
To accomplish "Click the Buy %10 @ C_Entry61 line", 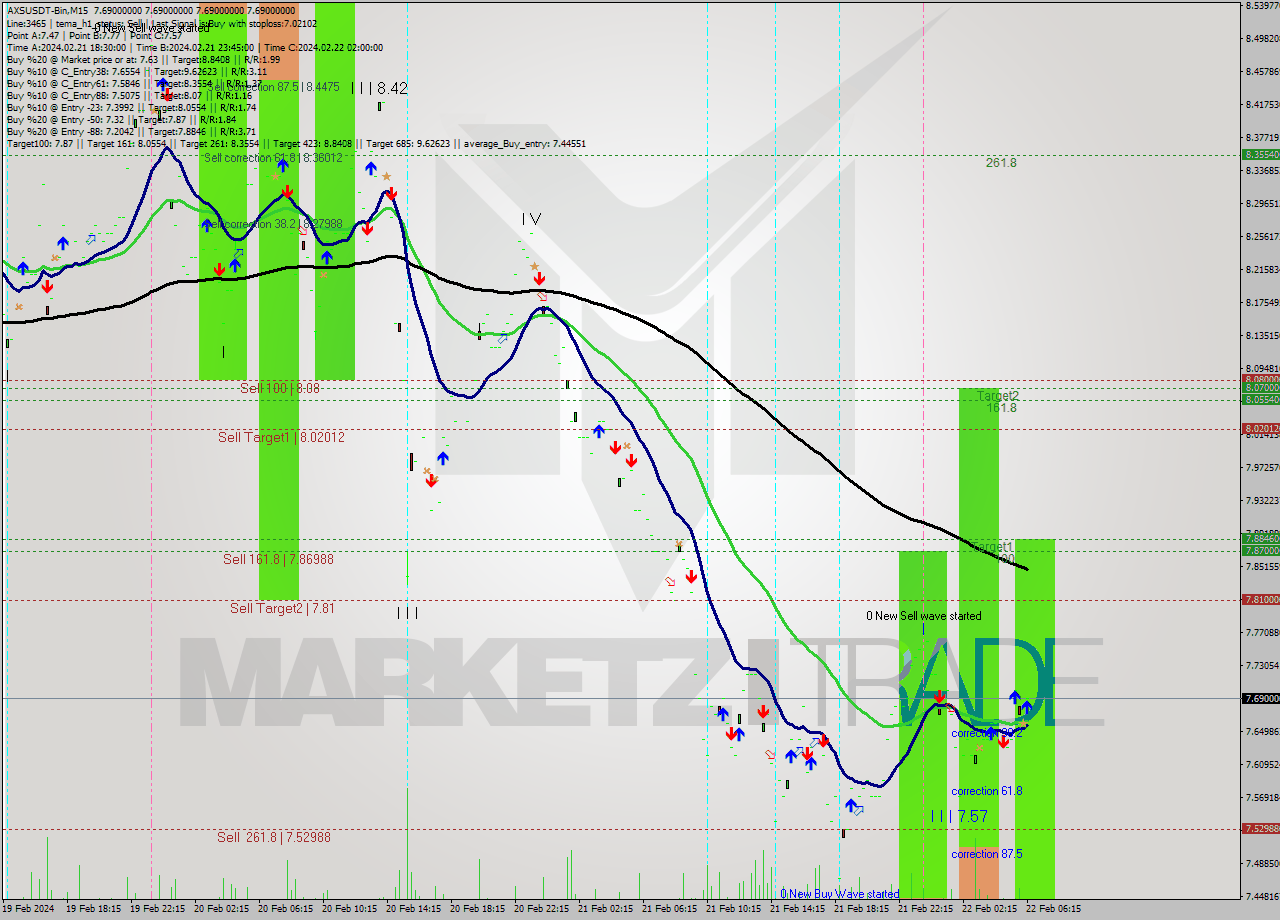I will tap(134, 83).
